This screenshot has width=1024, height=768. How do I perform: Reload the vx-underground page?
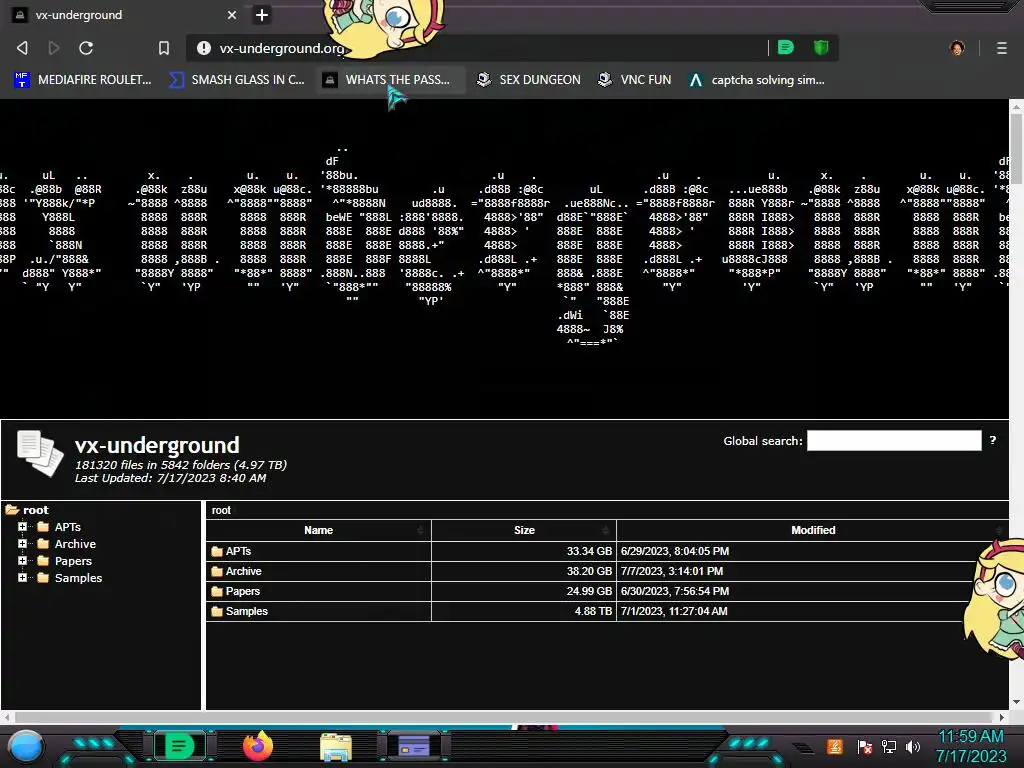tap(86, 48)
